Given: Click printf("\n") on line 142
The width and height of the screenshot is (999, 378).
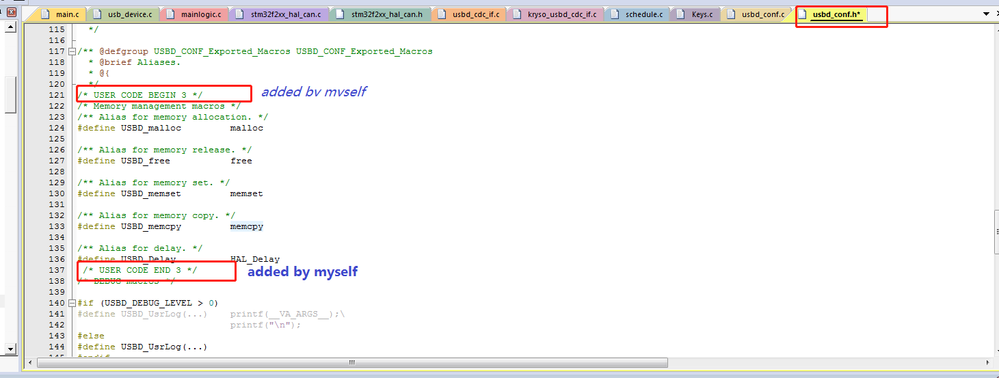Looking at the screenshot, I should pos(265,324).
